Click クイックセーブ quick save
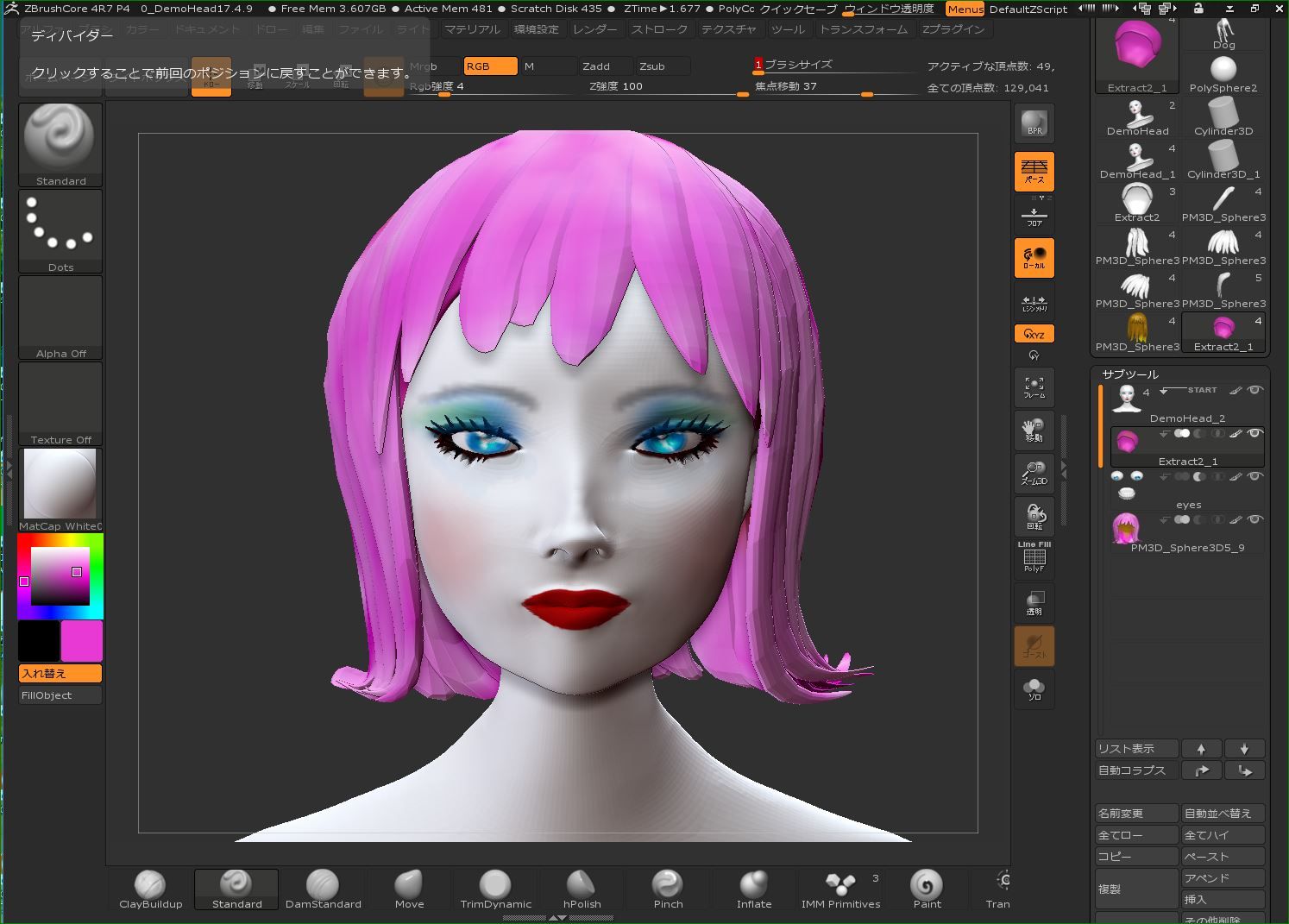Viewport: 1289px width, 924px height. click(x=798, y=9)
